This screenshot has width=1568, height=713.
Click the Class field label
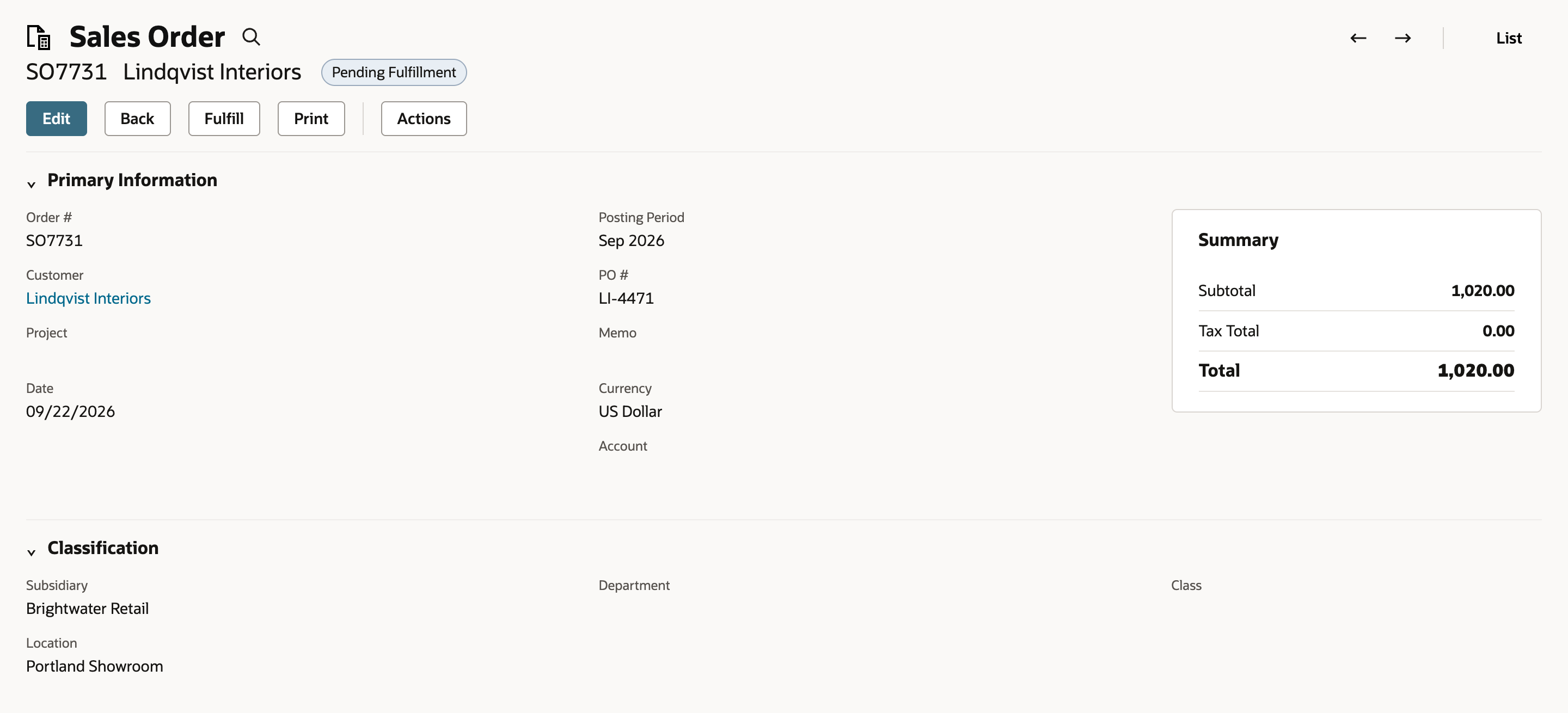[x=1186, y=585]
